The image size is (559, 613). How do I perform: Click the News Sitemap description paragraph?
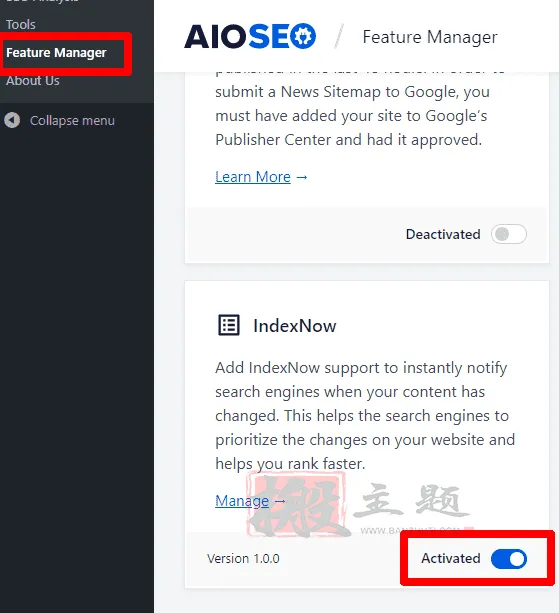click(x=352, y=109)
